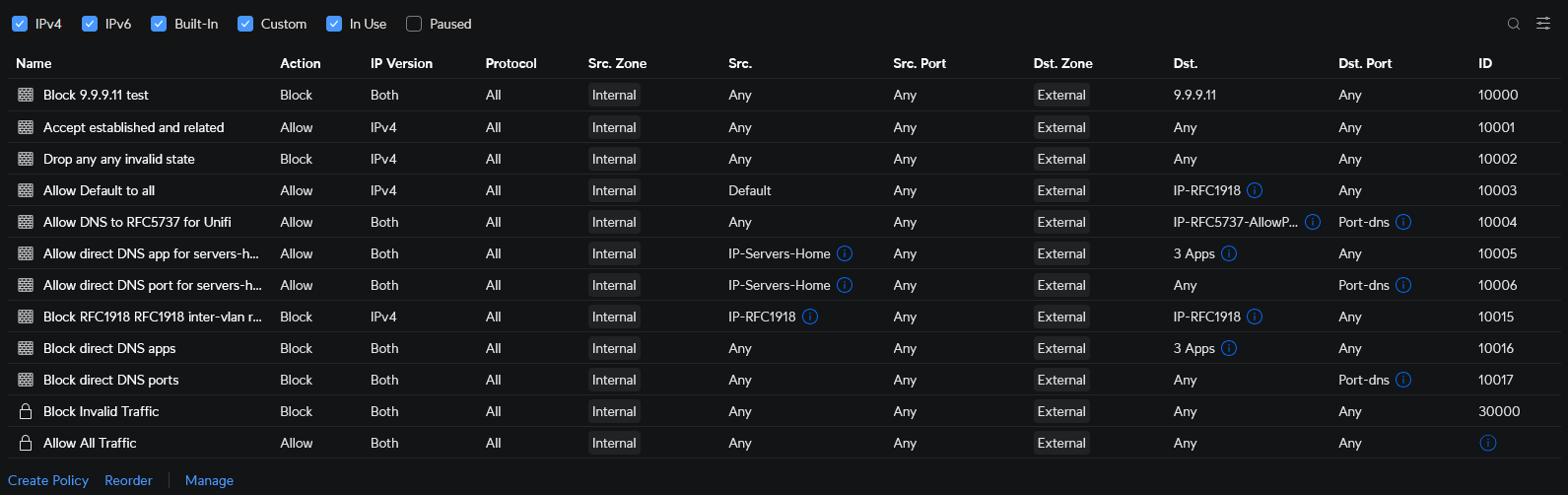
Task: Click info icon for 3 Apps in Block direct DNS apps row
Action: [1229, 348]
